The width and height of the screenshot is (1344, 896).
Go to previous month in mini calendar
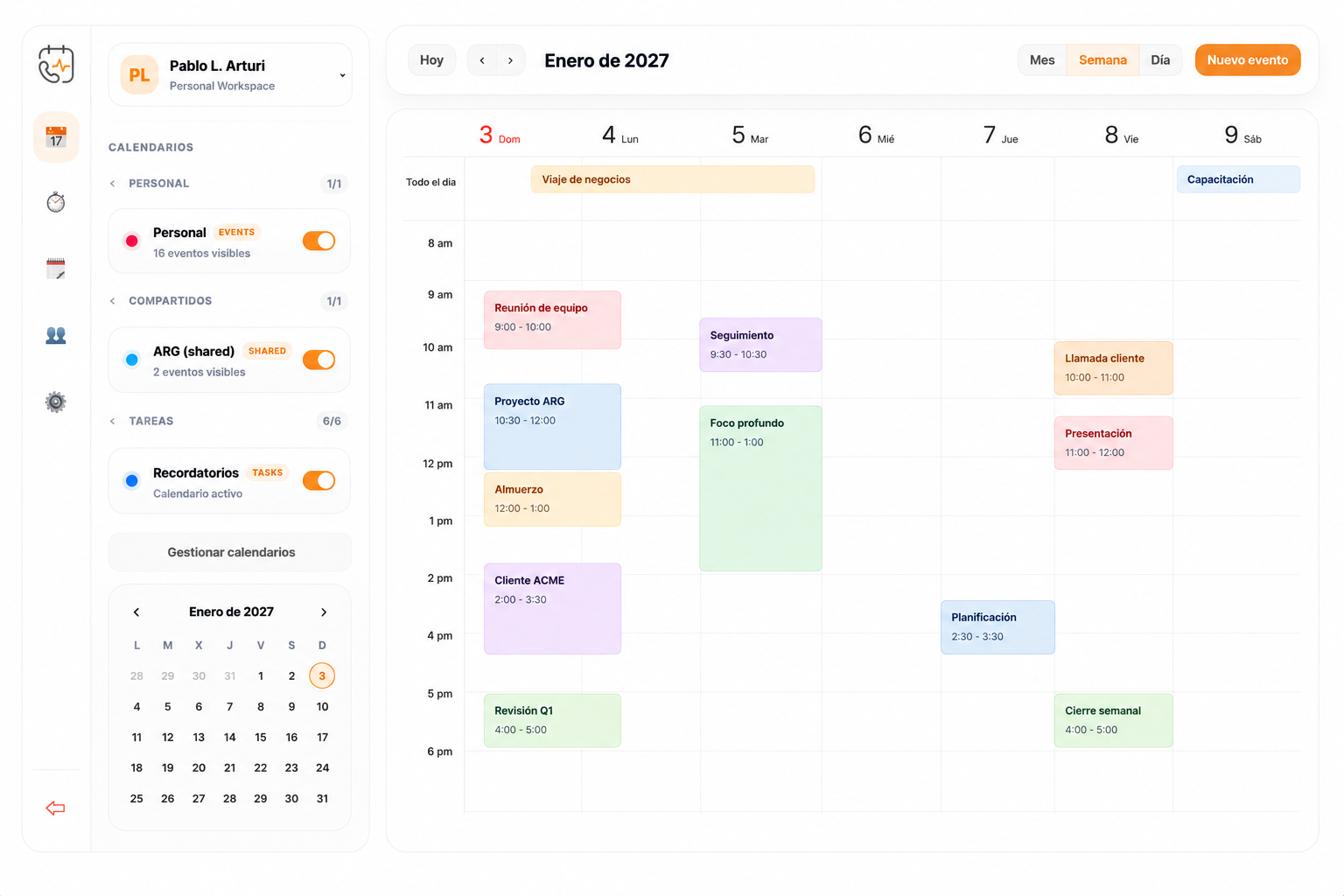(136, 612)
